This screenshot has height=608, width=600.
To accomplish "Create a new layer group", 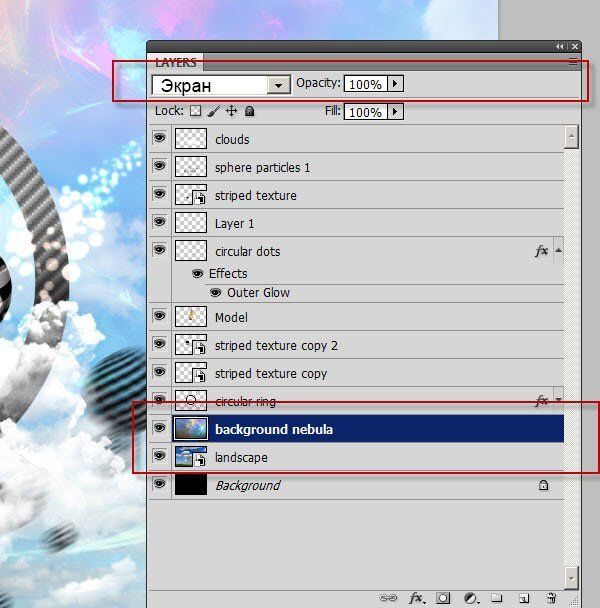I will pyautogui.click(x=496, y=598).
